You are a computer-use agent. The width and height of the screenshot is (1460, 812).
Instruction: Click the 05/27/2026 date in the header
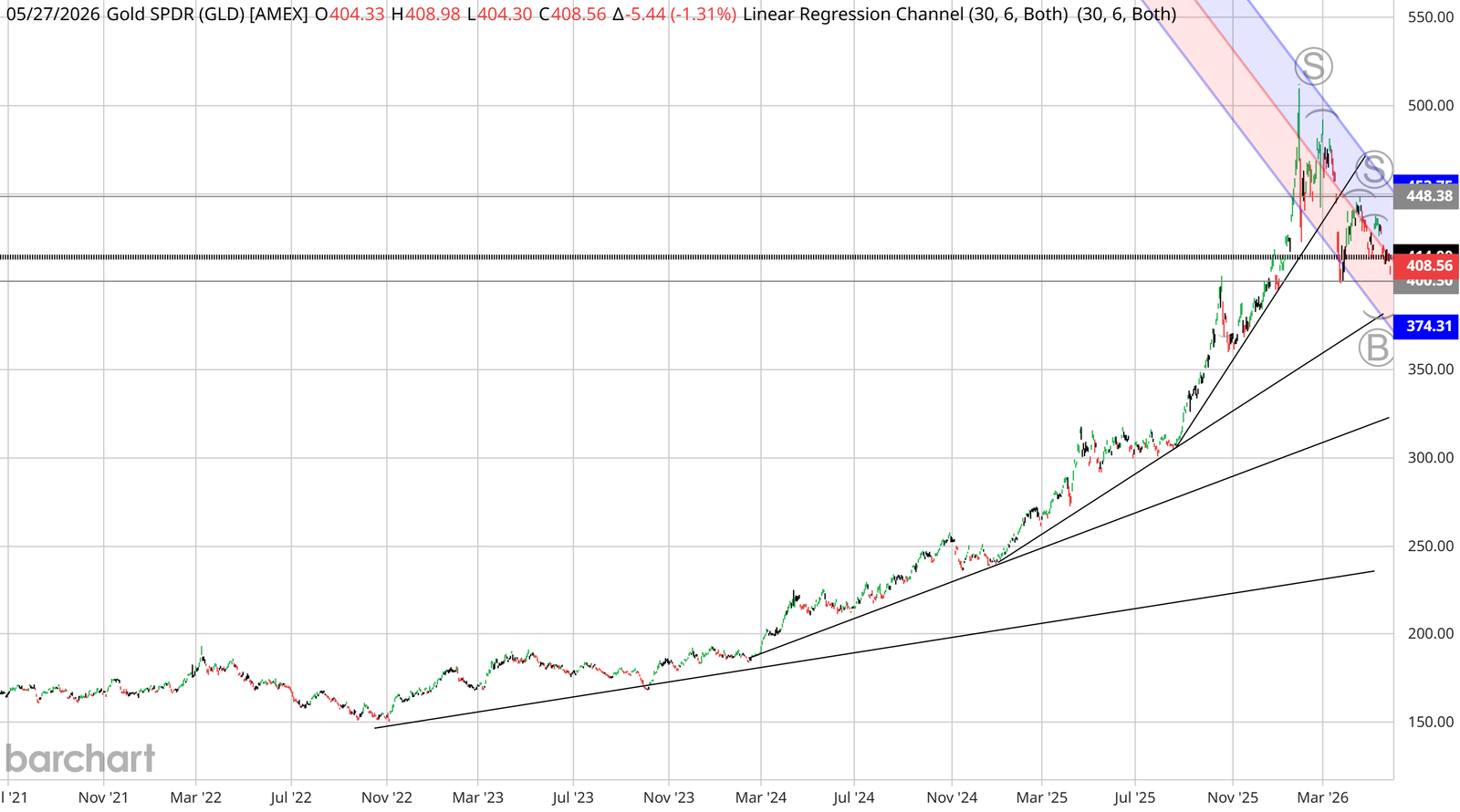[x=53, y=14]
